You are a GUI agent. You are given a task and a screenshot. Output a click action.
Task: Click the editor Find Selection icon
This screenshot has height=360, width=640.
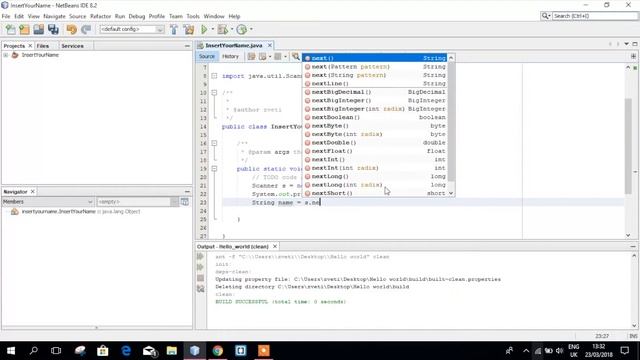[x=296, y=56]
